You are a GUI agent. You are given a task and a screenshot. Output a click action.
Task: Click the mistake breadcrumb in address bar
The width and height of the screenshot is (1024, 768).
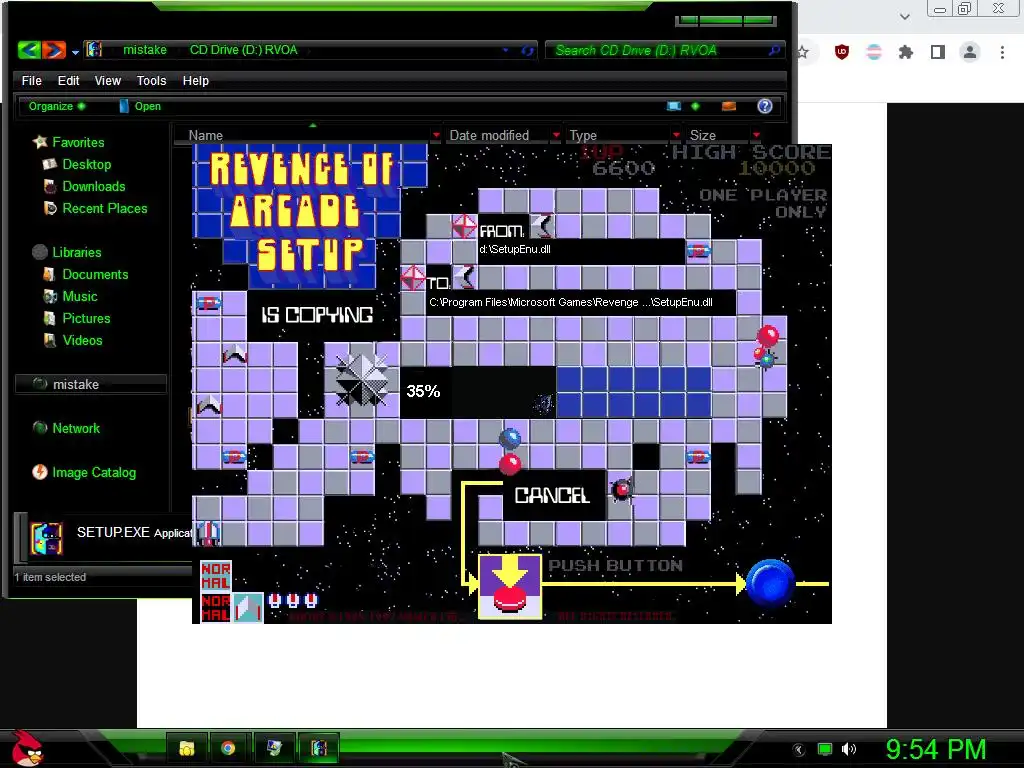pos(144,50)
